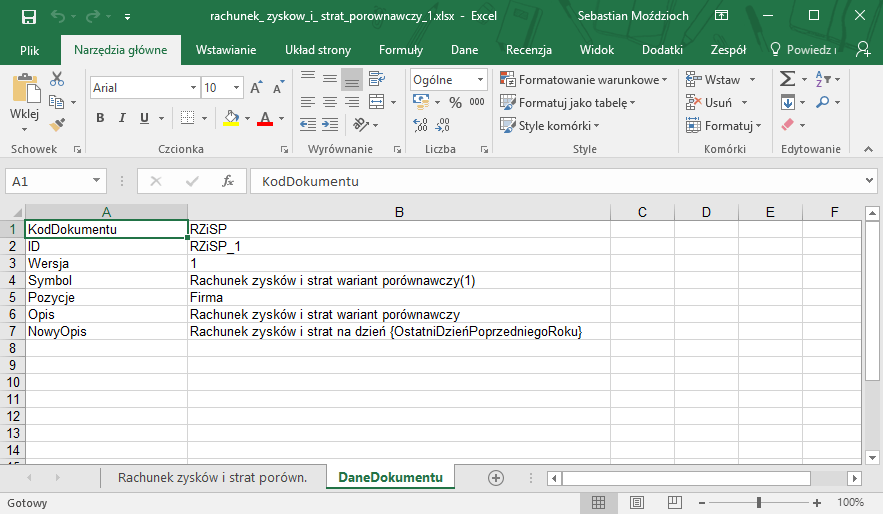Toggle italic formatting
This screenshot has width=883, height=514.
tap(122, 118)
